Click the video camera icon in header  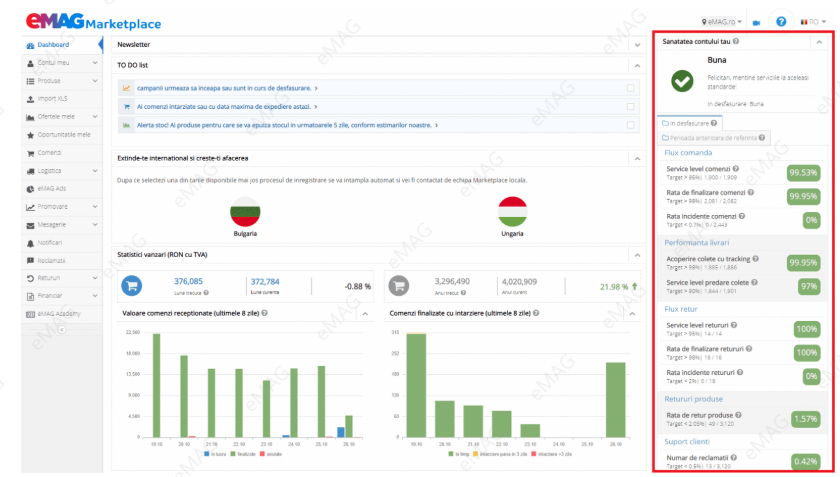pyautogui.click(x=756, y=22)
